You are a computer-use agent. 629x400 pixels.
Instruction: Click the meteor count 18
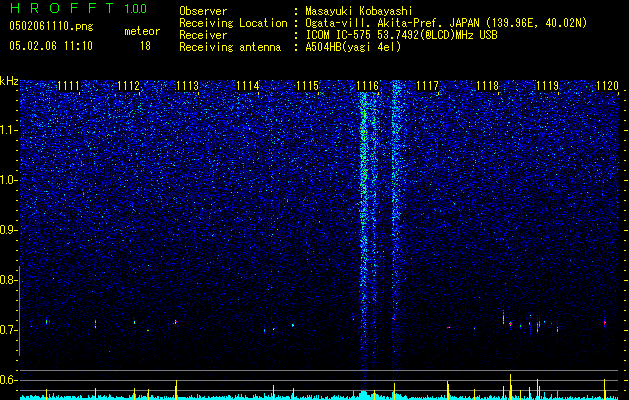145,46
